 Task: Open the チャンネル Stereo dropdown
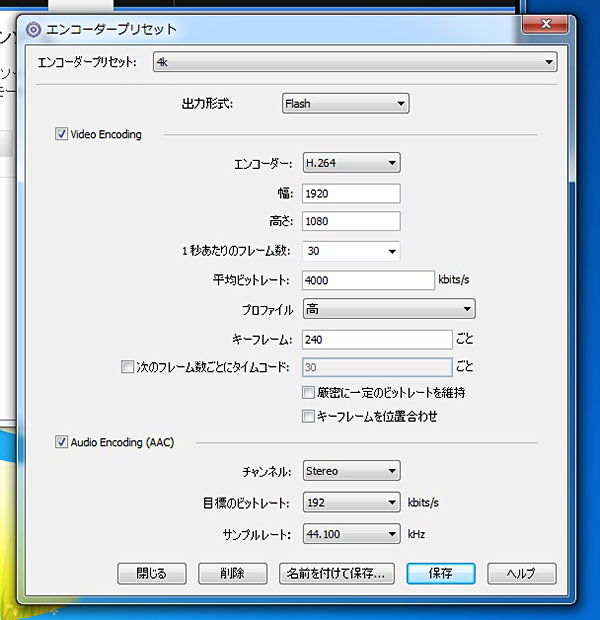click(x=351, y=471)
